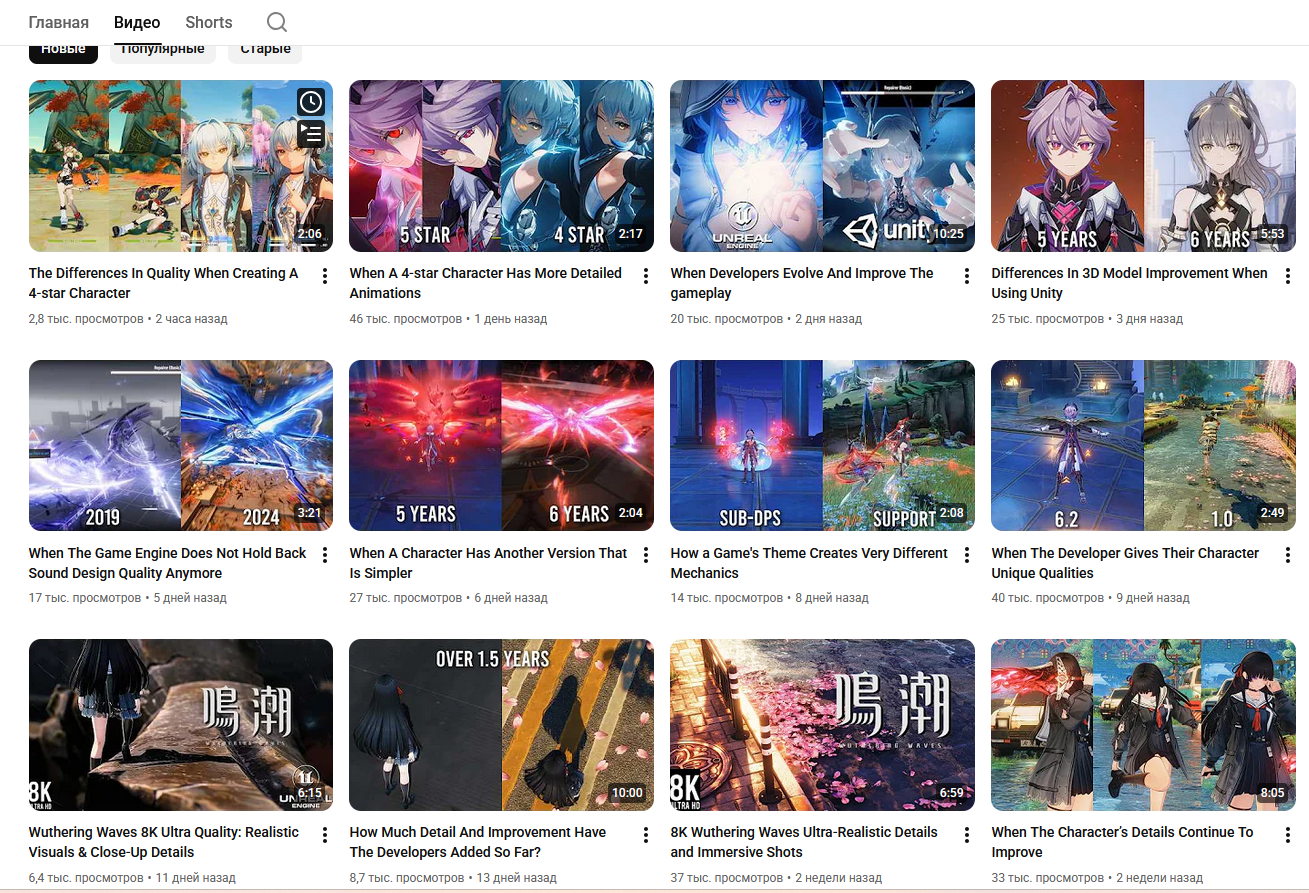Open three-dot menu for 'When The Developer Gives Their Character' video

point(1288,555)
